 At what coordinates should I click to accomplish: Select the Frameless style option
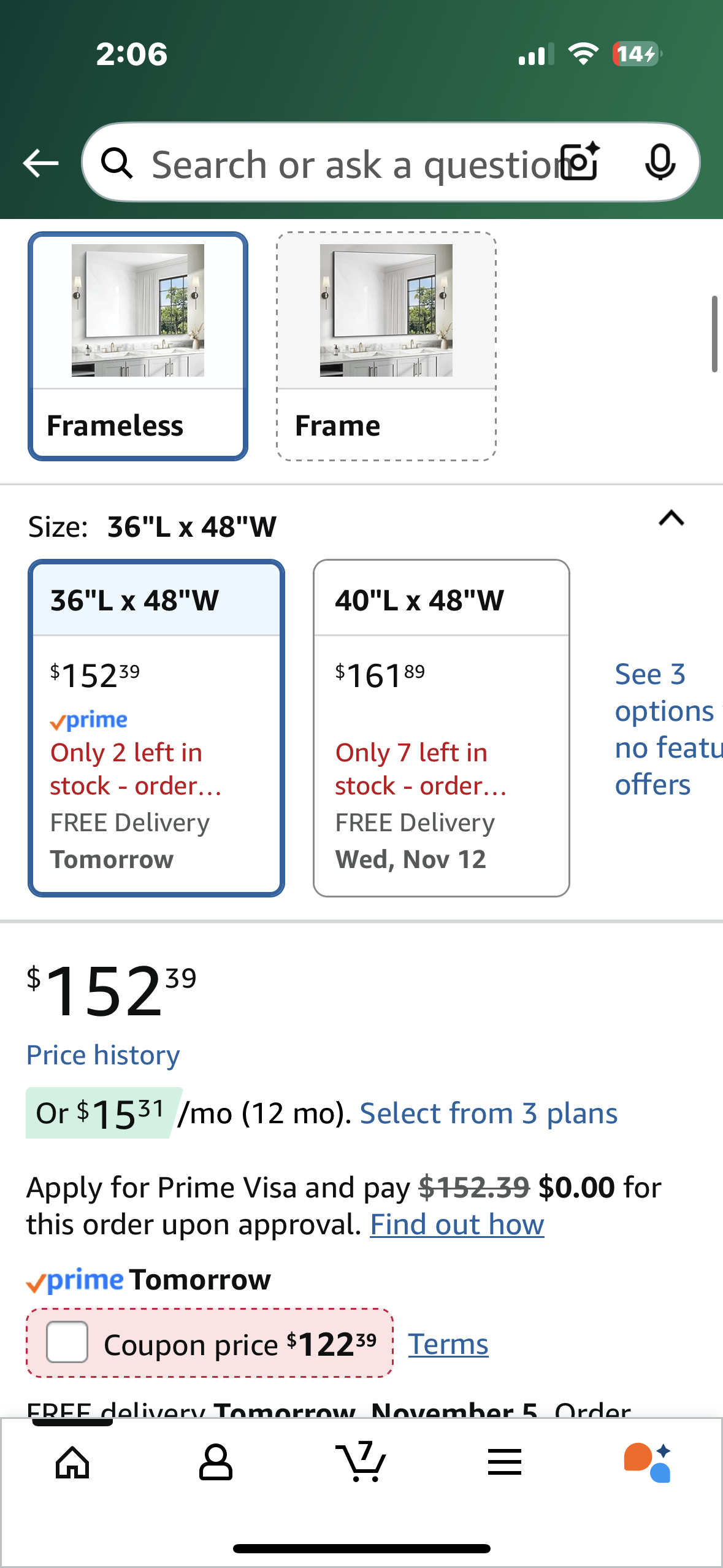tap(138, 346)
